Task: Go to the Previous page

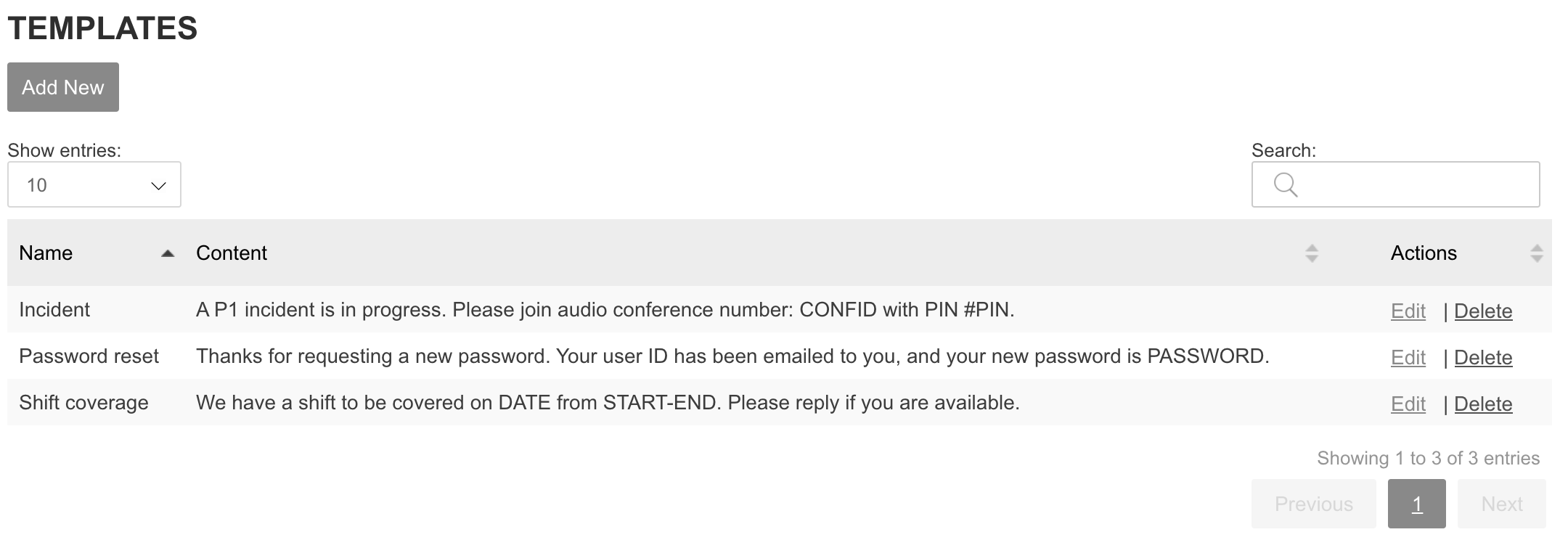Action: click(1313, 504)
